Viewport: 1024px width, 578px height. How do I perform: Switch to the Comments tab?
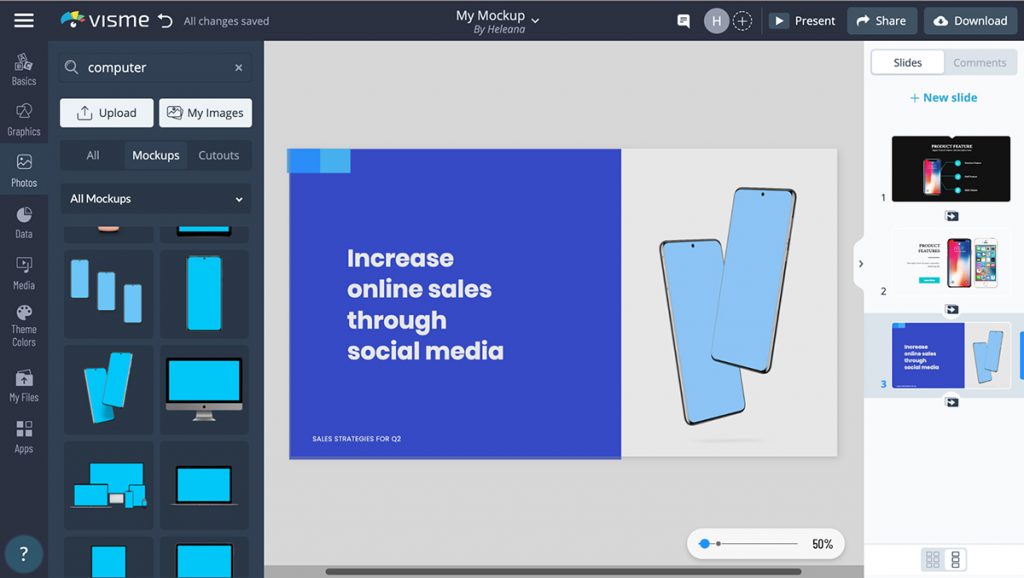[x=979, y=62]
